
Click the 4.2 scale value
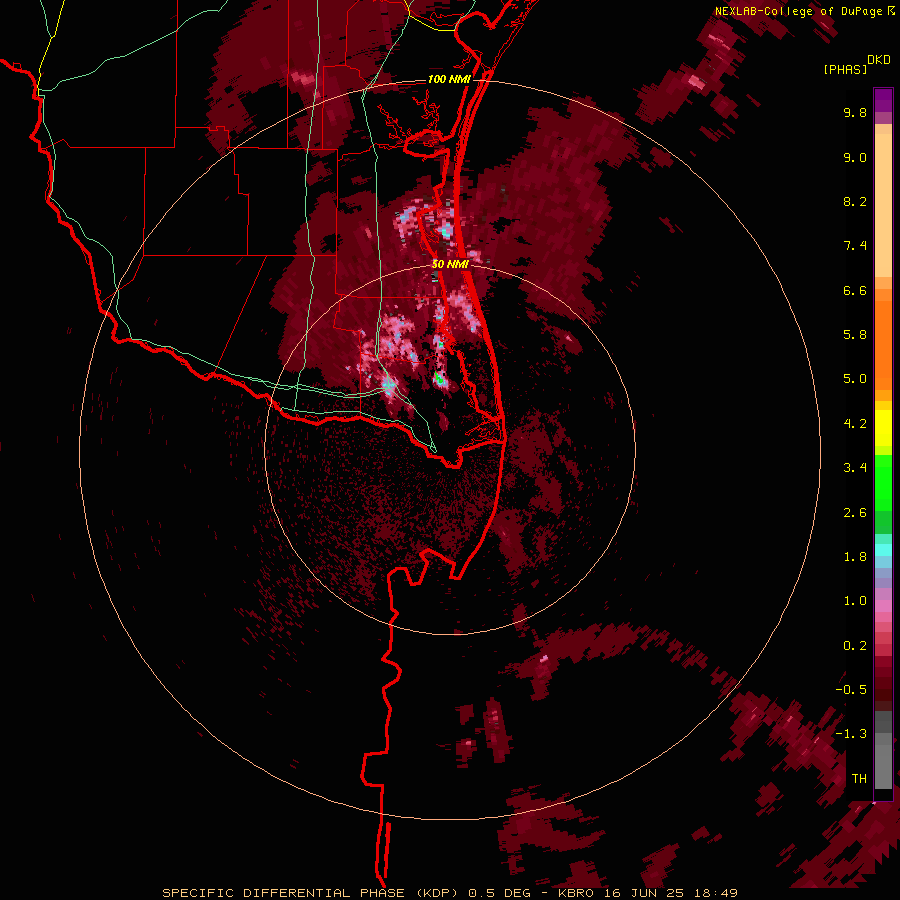click(855, 424)
